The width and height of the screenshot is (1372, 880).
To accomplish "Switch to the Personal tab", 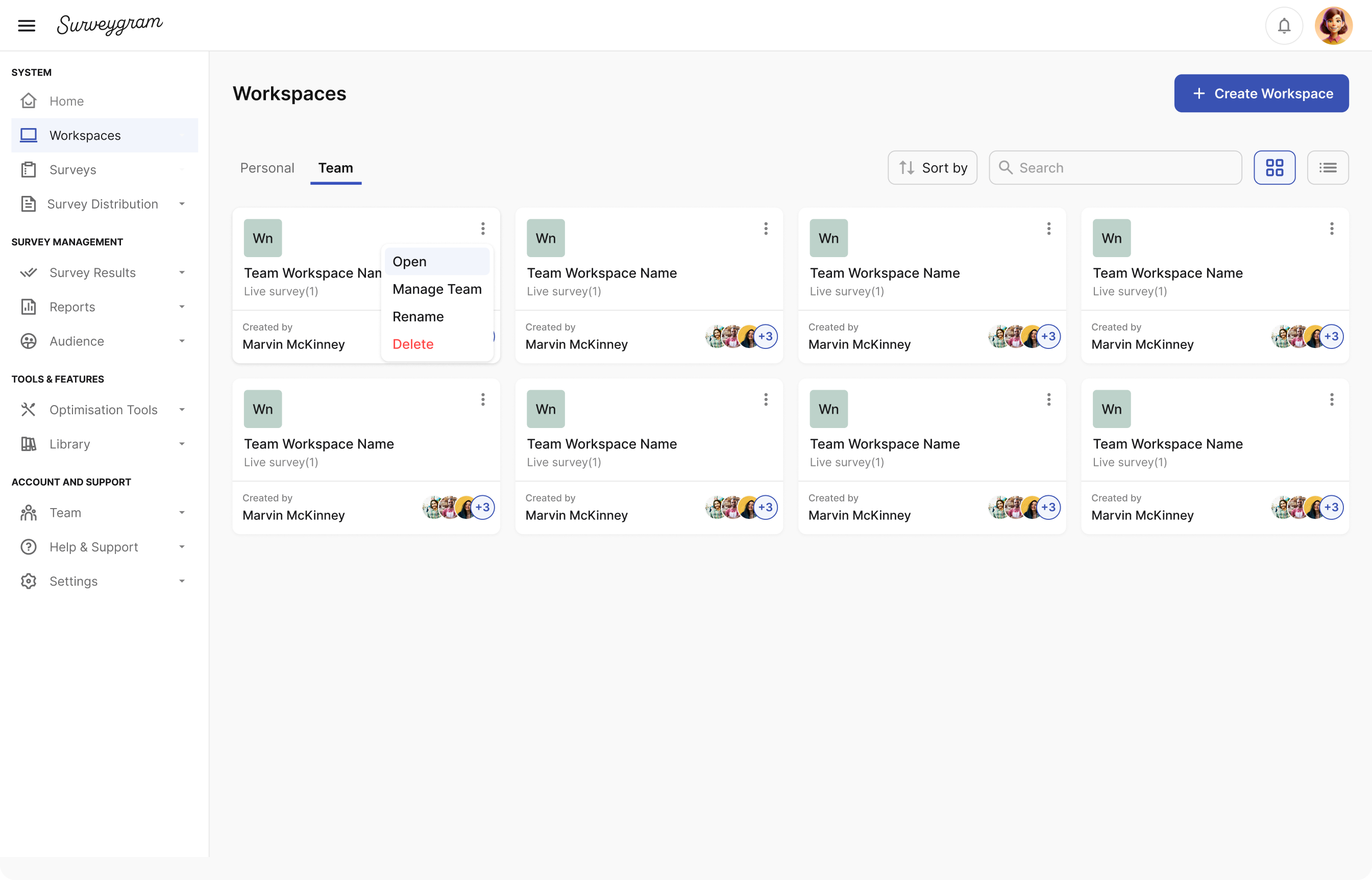I will tap(267, 167).
